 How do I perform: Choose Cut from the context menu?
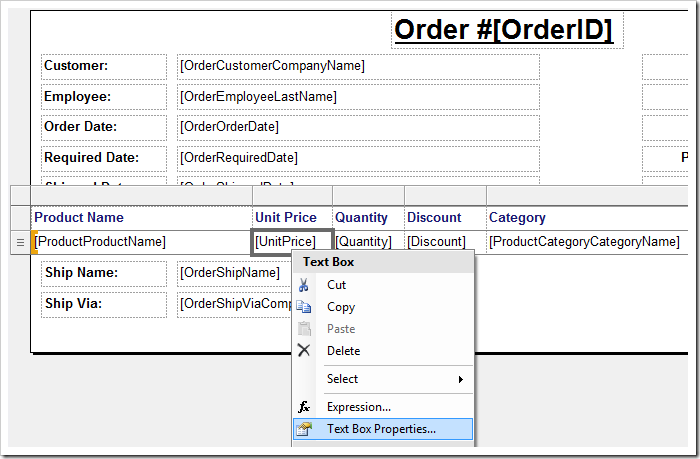click(x=383, y=285)
